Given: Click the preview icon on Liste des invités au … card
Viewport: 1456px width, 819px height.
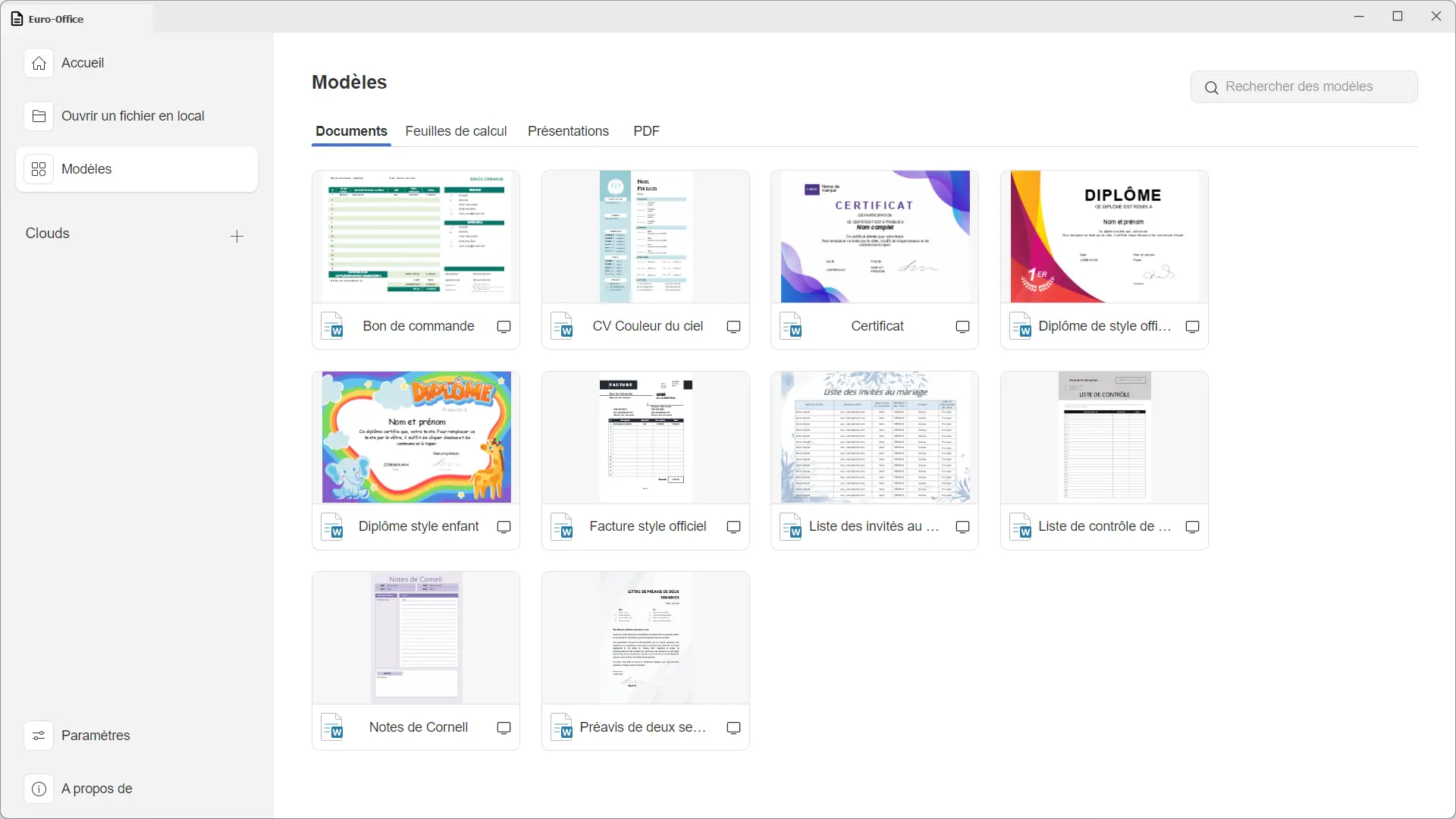Looking at the screenshot, I should pyautogui.click(x=962, y=527).
